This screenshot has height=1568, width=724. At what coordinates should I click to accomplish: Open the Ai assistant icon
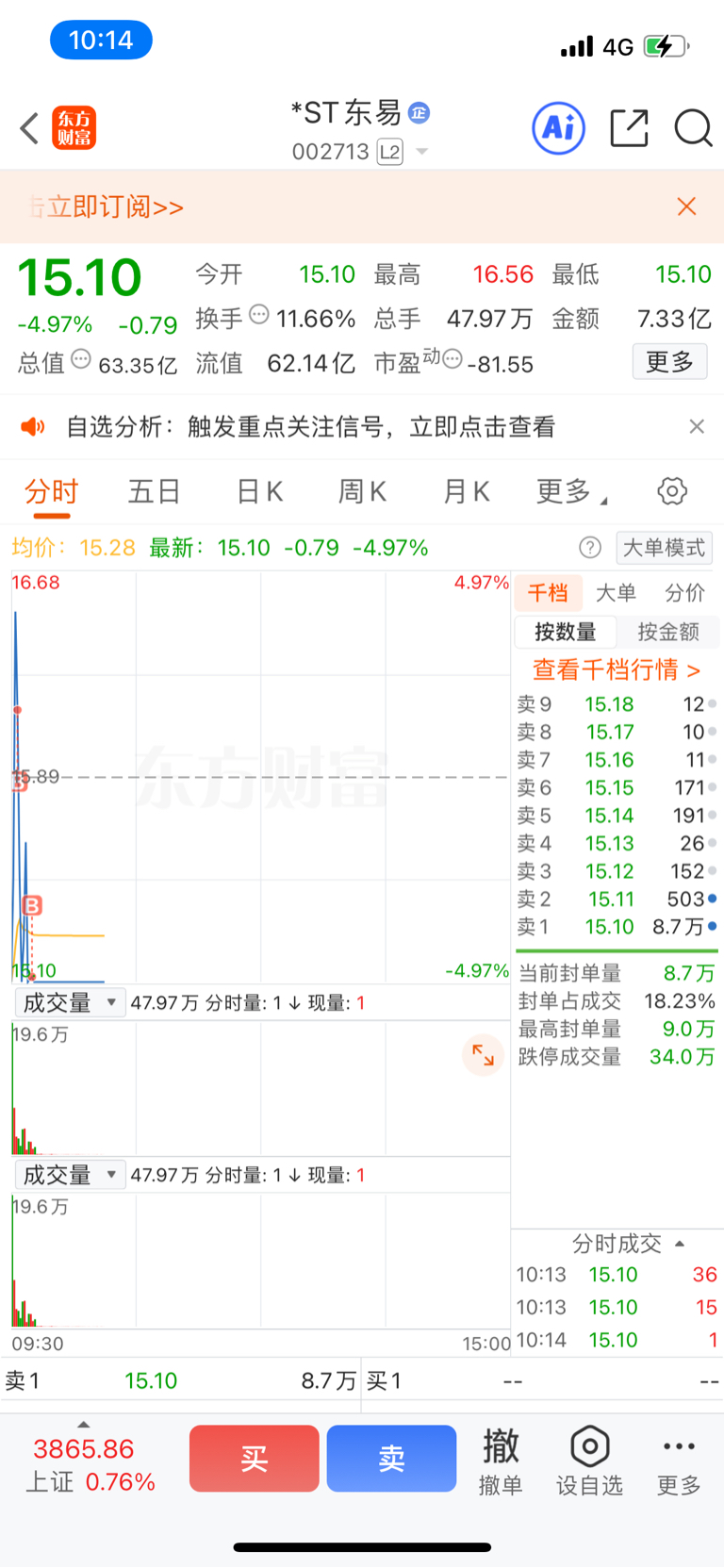point(559,128)
